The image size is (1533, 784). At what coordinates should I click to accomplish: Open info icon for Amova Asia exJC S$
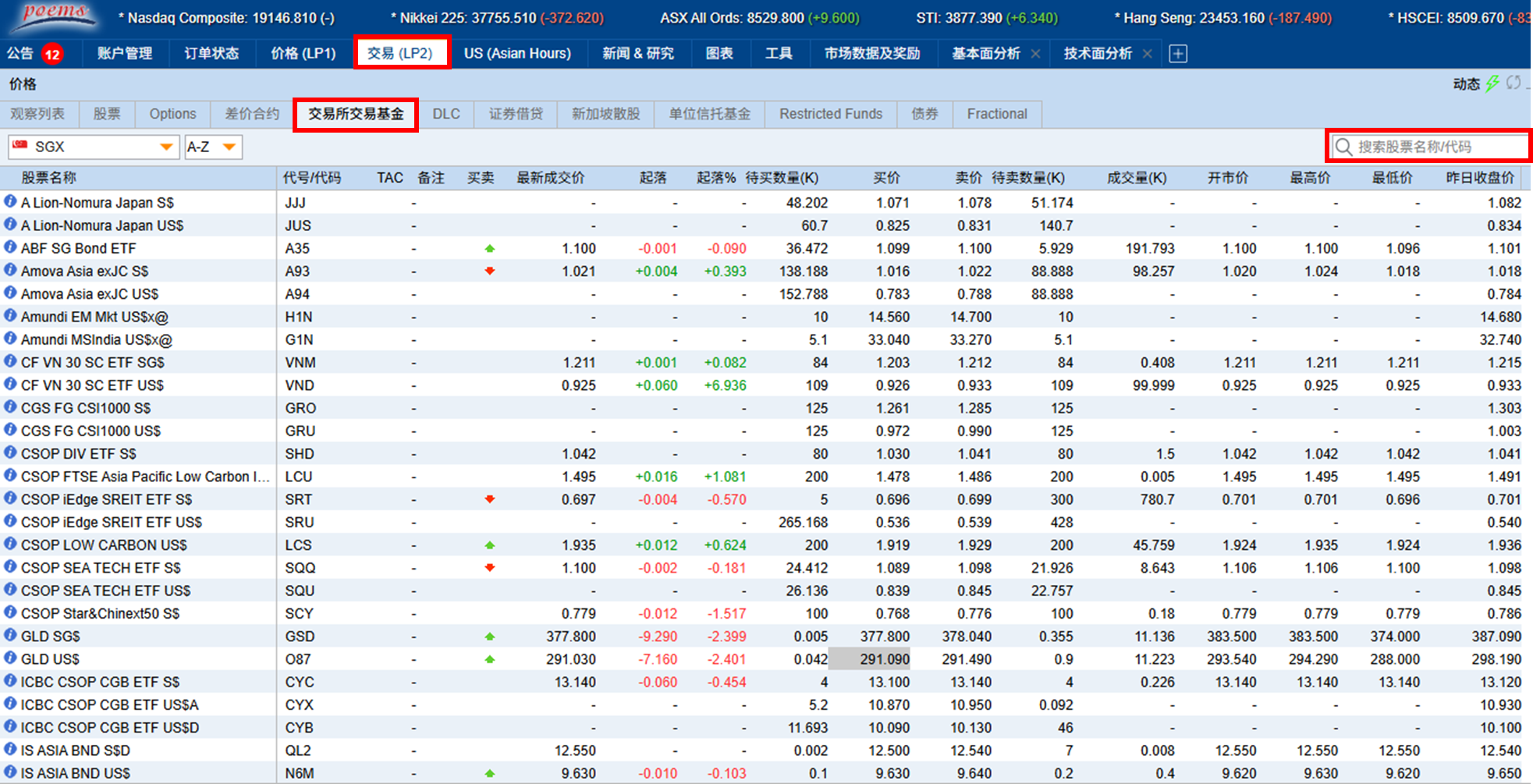(x=10, y=270)
